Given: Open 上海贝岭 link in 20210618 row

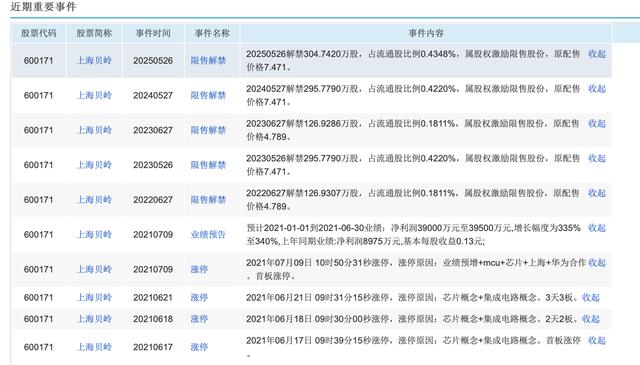Looking at the screenshot, I should pos(94,319).
